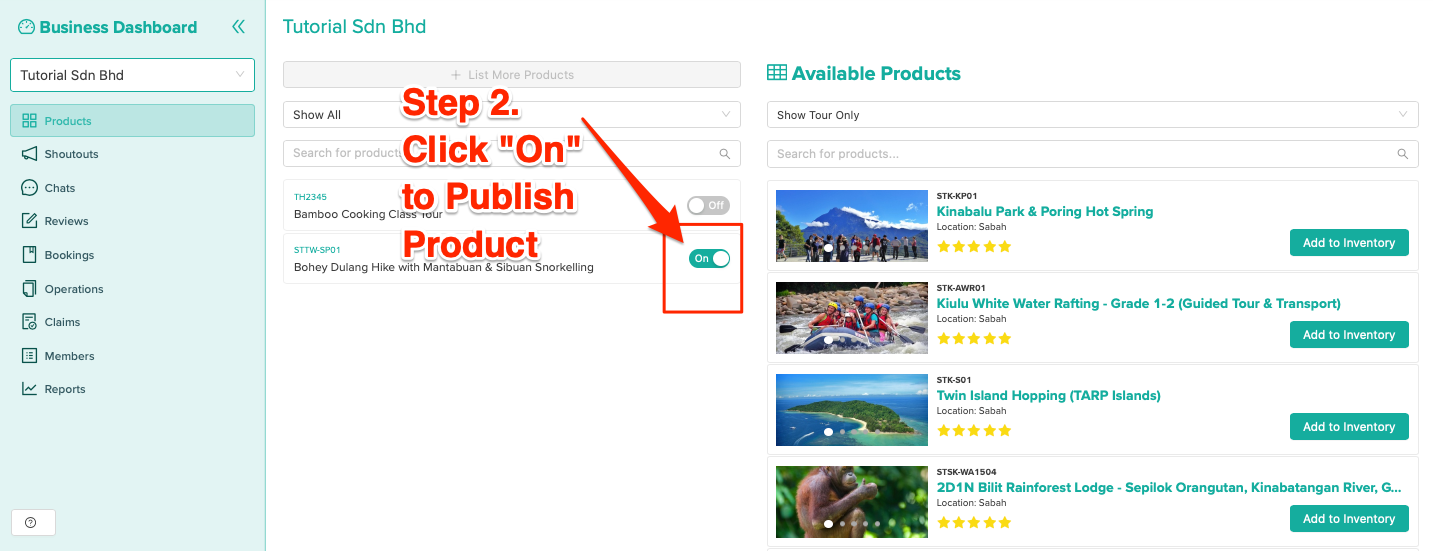Click the Shoutouts megaphone icon

(29, 154)
